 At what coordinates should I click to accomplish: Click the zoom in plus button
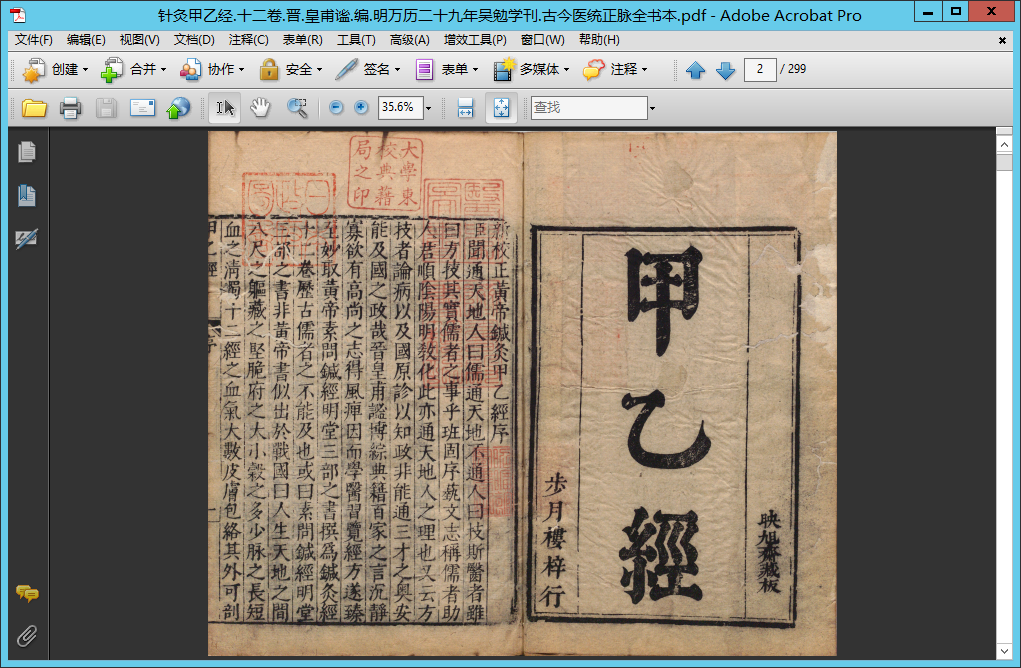tap(361, 108)
